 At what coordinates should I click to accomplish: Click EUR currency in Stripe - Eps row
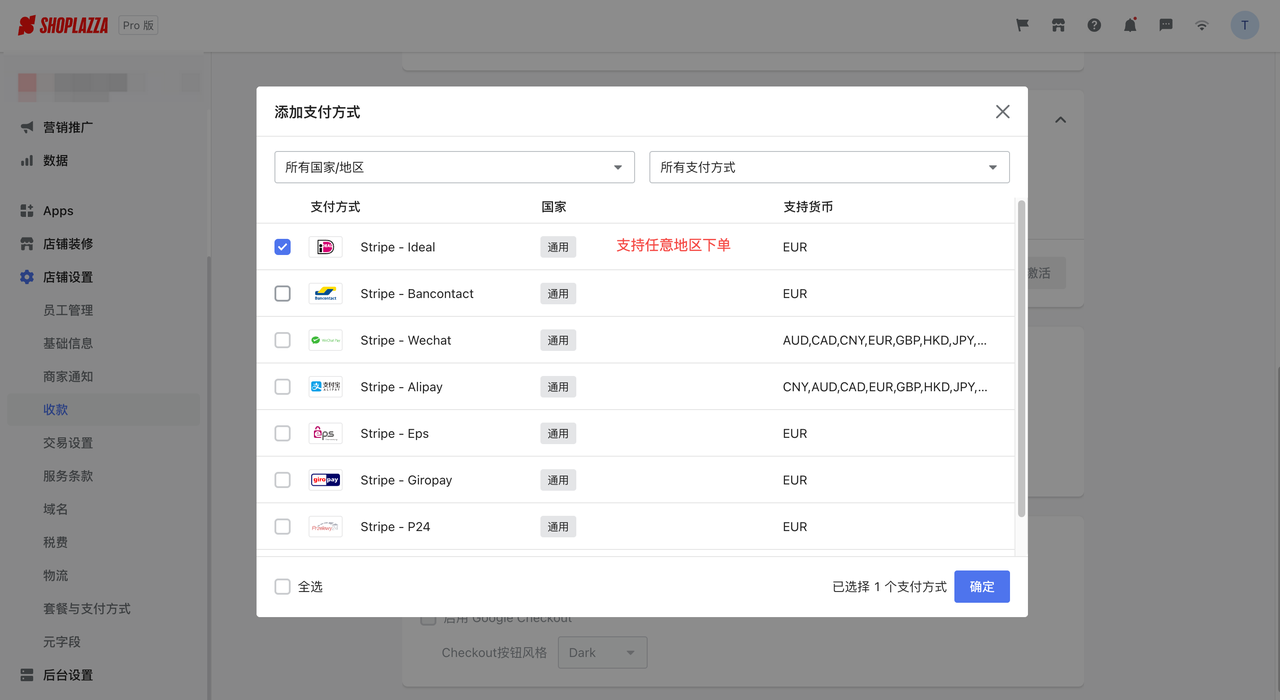[795, 434]
